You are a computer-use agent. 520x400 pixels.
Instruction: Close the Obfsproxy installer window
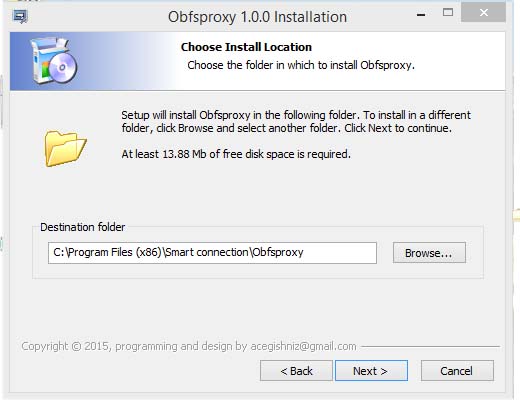(483, 13)
